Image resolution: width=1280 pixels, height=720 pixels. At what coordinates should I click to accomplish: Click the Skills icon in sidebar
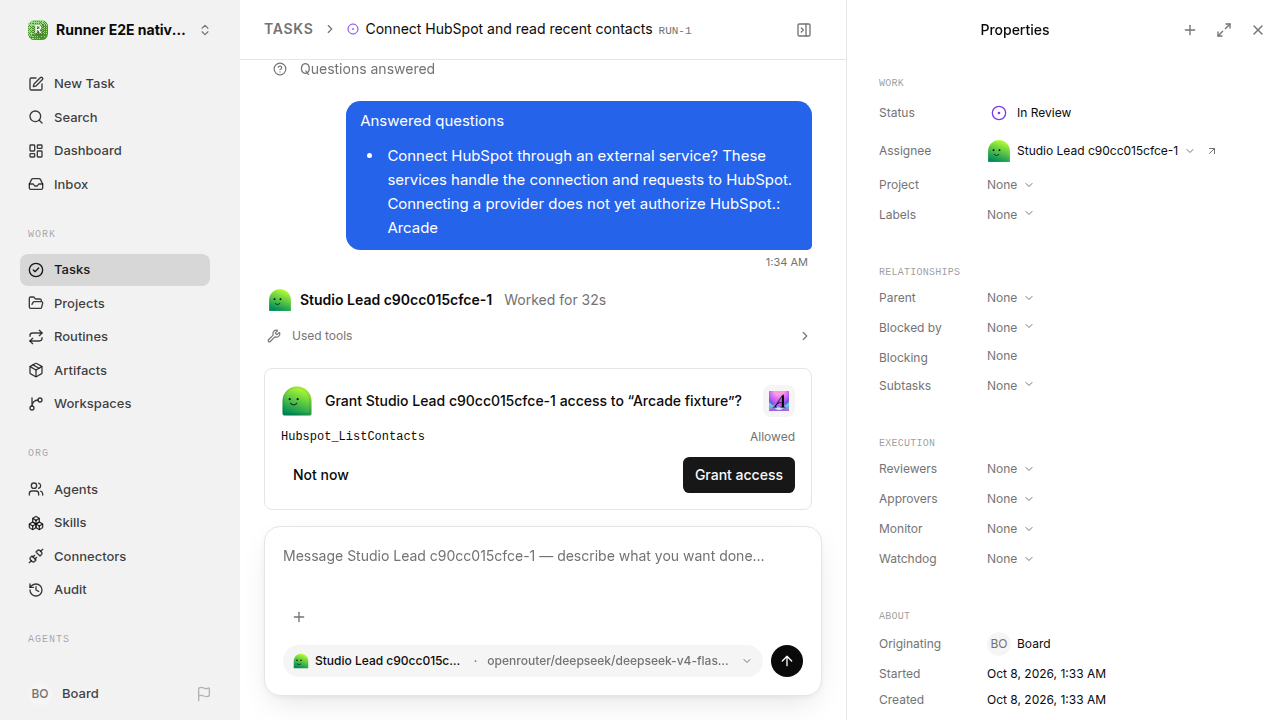pyautogui.click(x=36, y=523)
